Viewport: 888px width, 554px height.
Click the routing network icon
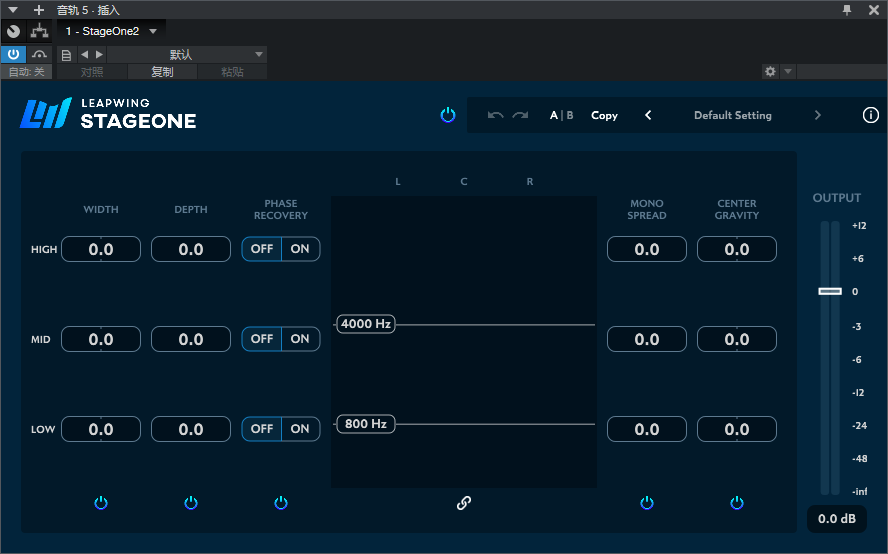pos(39,31)
